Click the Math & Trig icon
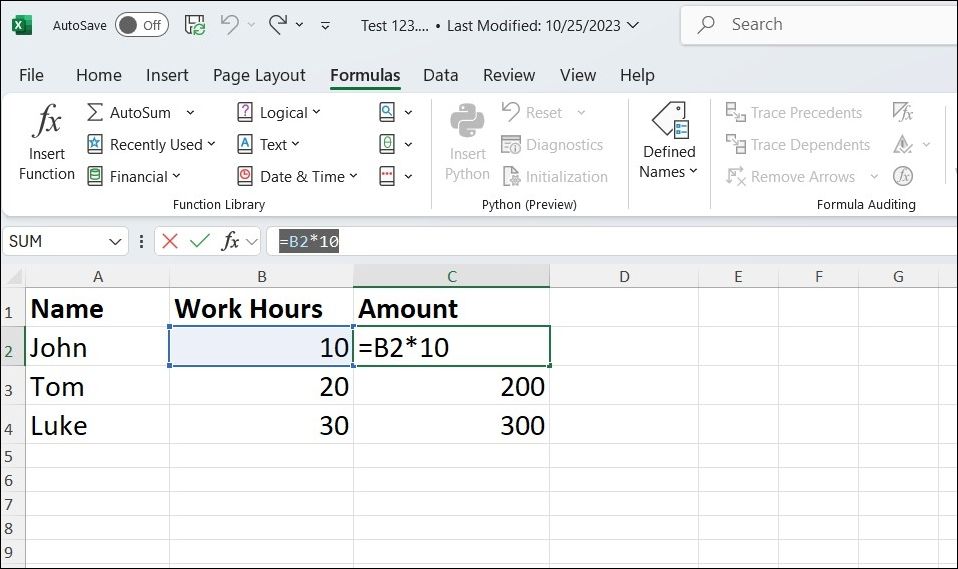 point(387,145)
